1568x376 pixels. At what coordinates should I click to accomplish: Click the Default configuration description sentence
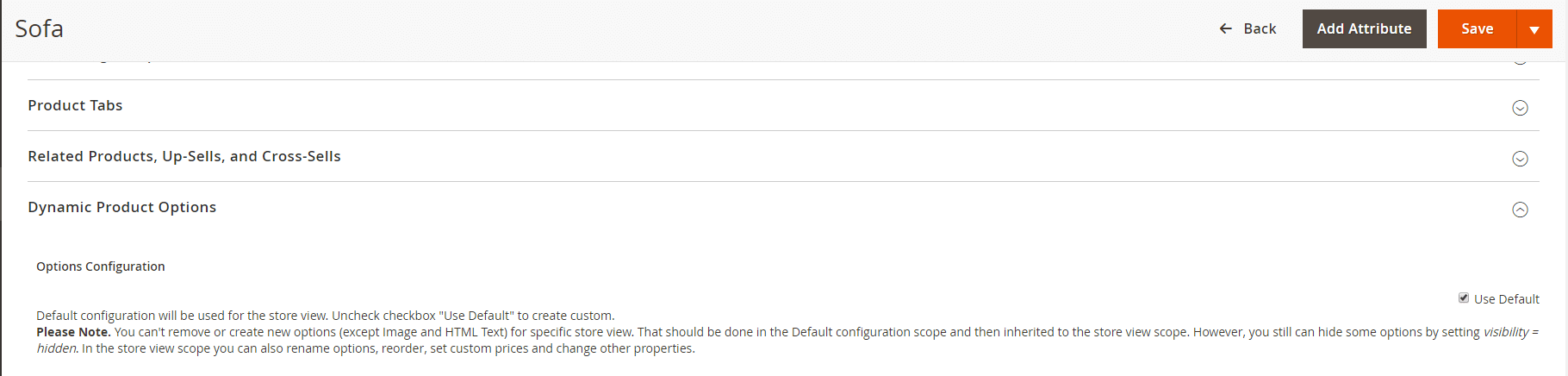(326, 316)
